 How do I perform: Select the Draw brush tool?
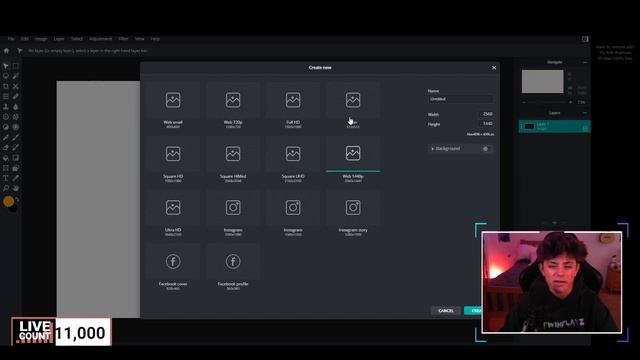tap(16, 138)
